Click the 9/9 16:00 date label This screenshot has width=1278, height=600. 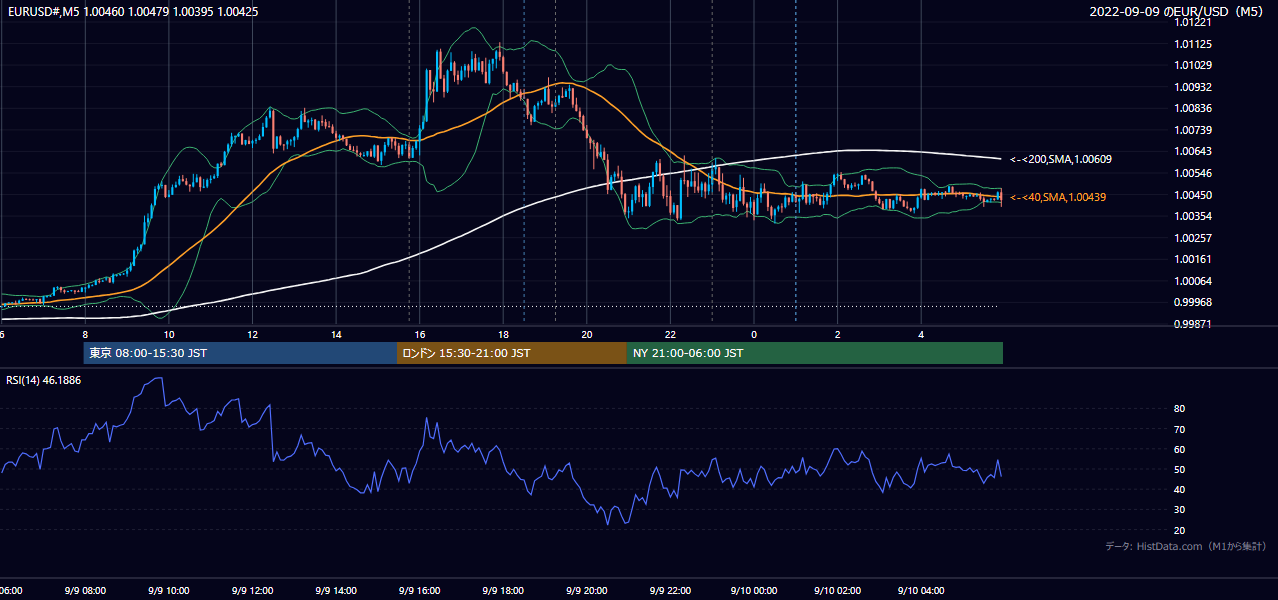click(x=419, y=591)
